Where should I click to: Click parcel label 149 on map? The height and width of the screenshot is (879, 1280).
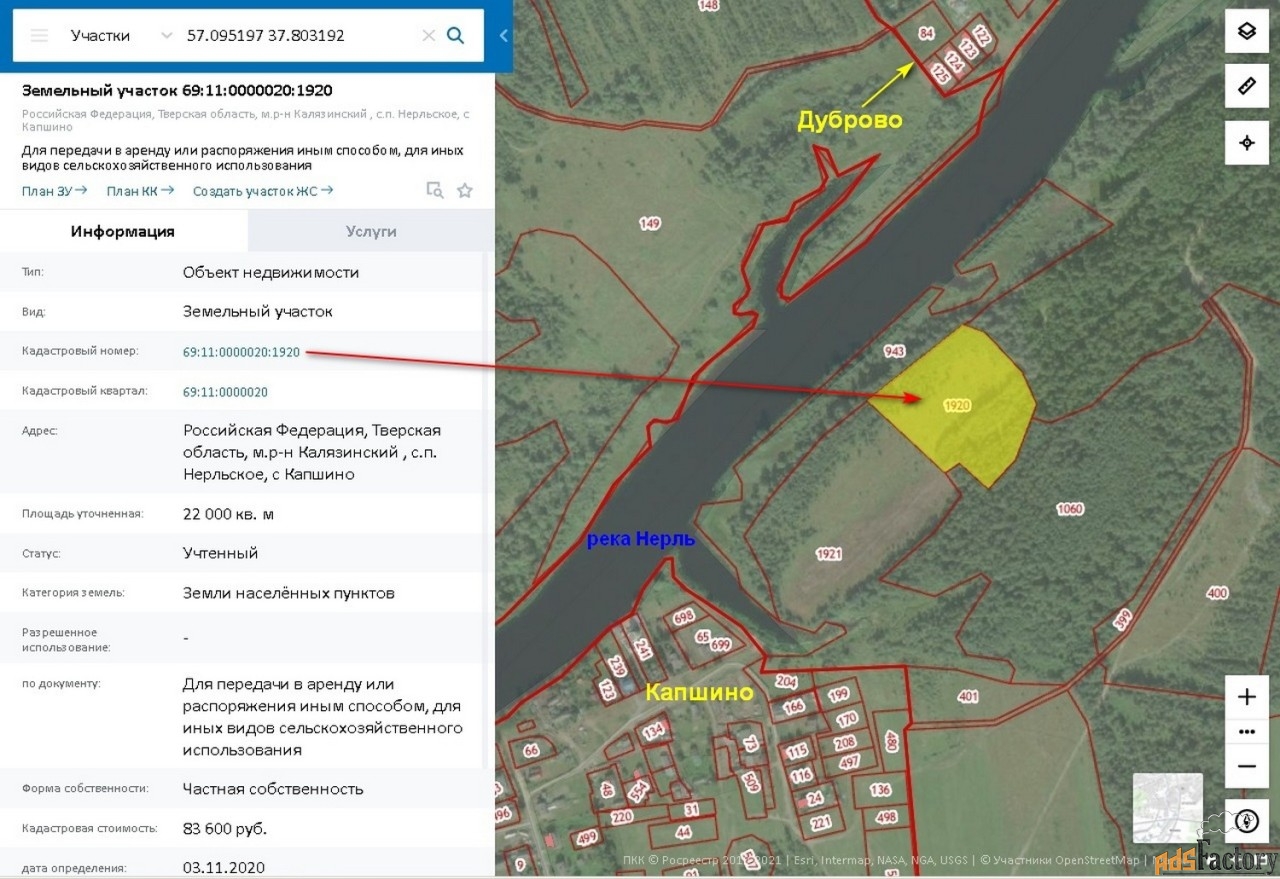pyautogui.click(x=650, y=223)
